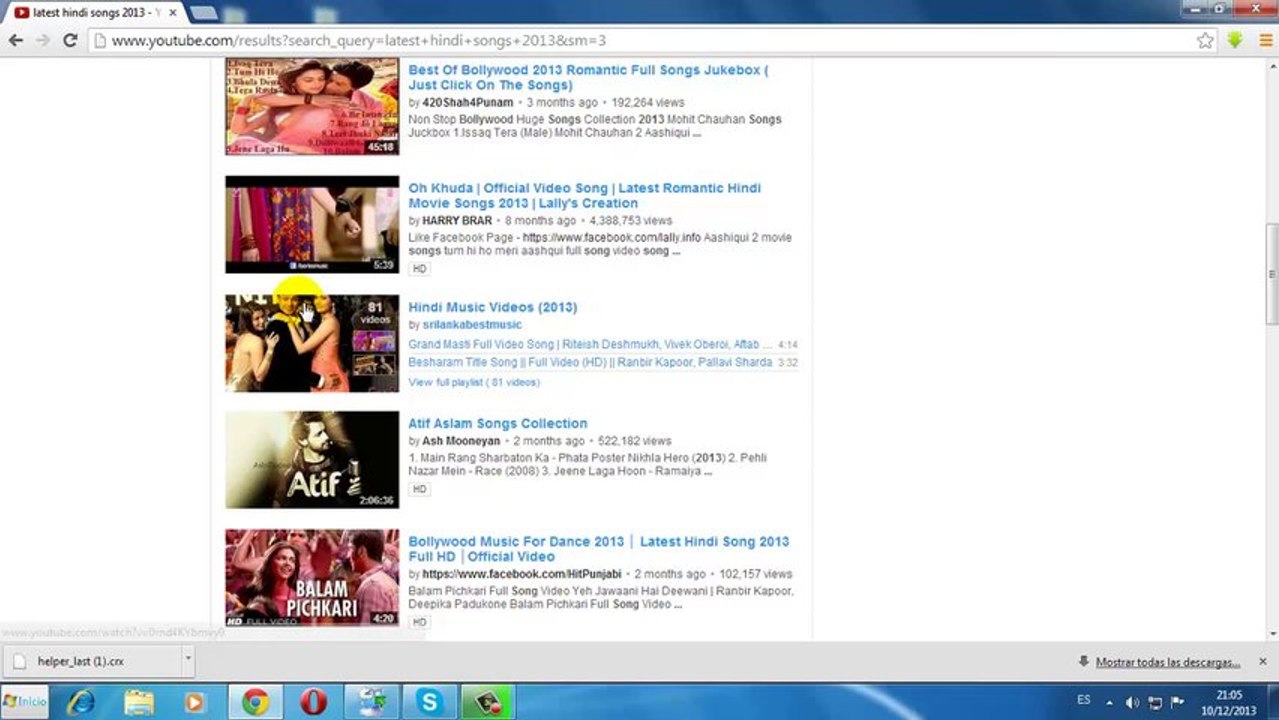Screen dimensions: 1279x720
Task: Visit the 420Shah4Punam channel link
Action: point(467,102)
